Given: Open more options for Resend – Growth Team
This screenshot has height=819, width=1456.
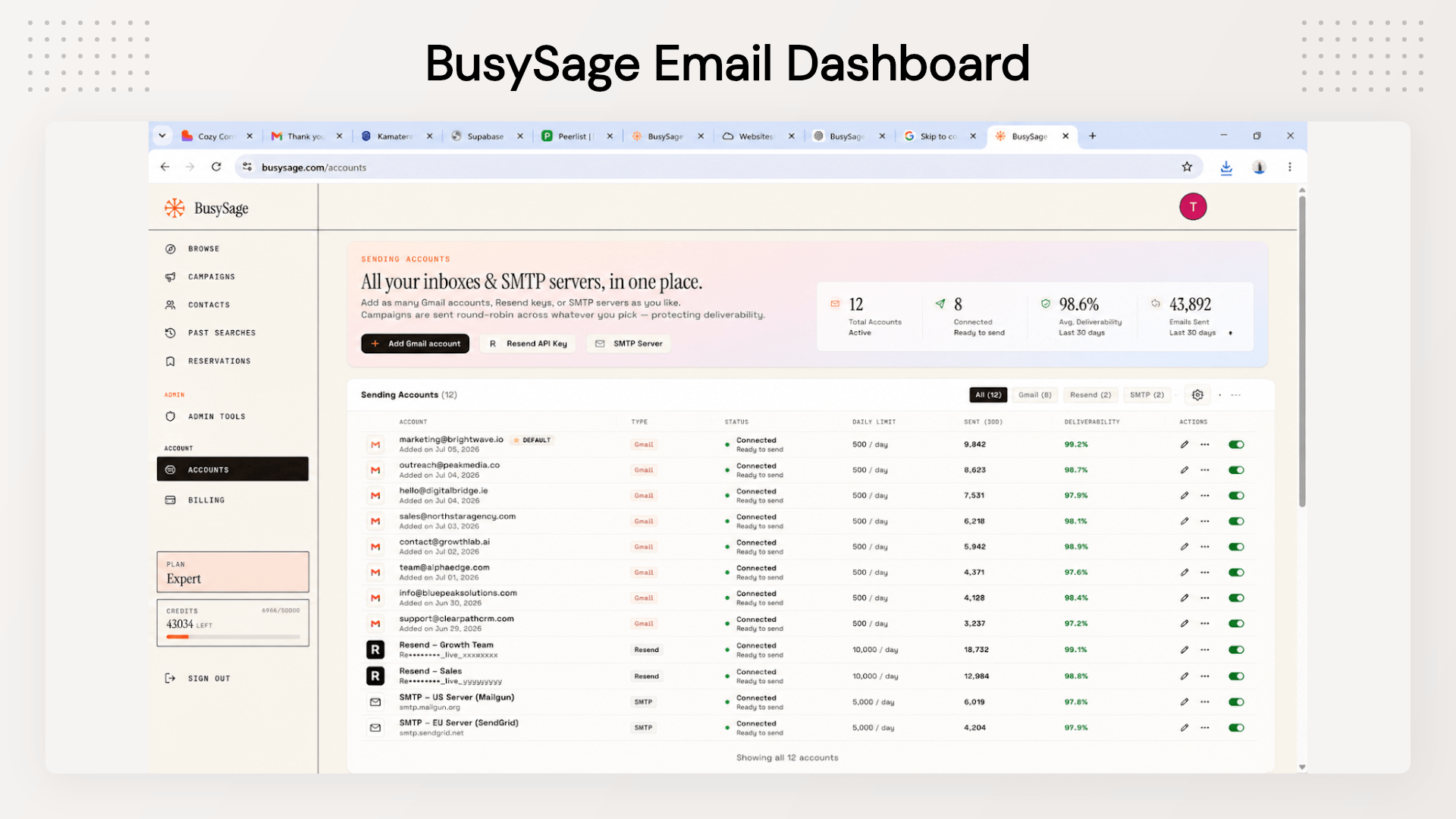Looking at the screenshot, I should click(x=1205, y=650).
